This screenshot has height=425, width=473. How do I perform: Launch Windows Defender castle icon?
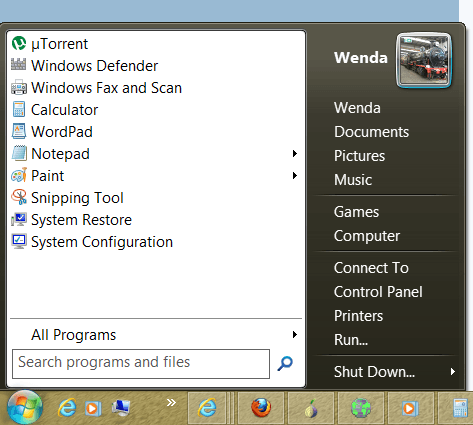click(19, 65)
